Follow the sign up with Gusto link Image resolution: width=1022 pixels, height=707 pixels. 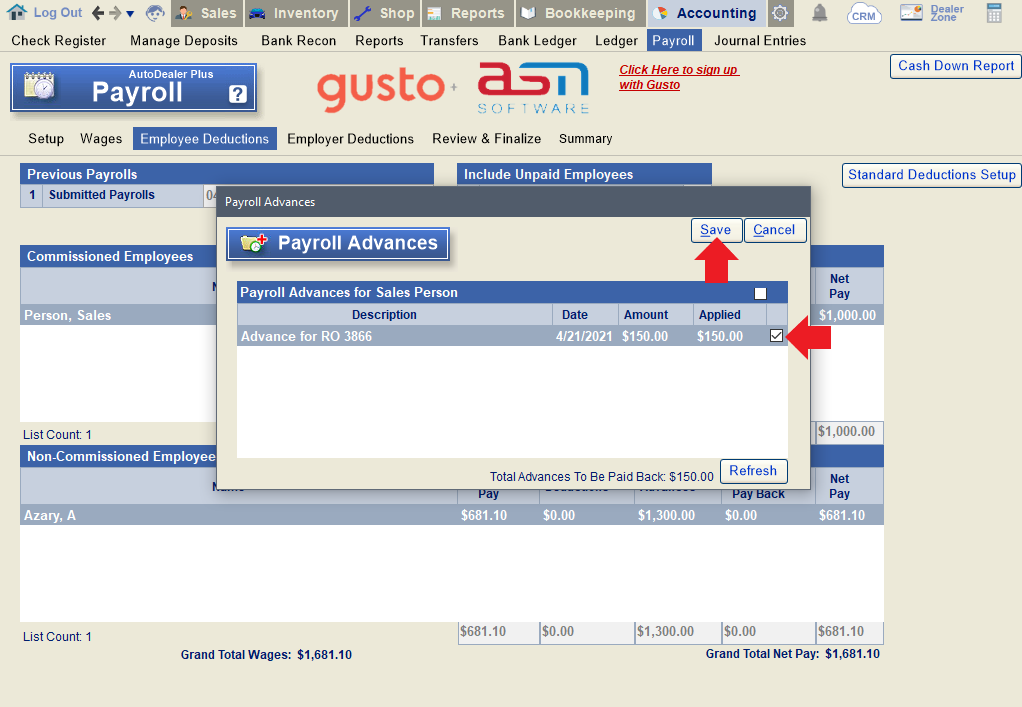pos(679,77)
